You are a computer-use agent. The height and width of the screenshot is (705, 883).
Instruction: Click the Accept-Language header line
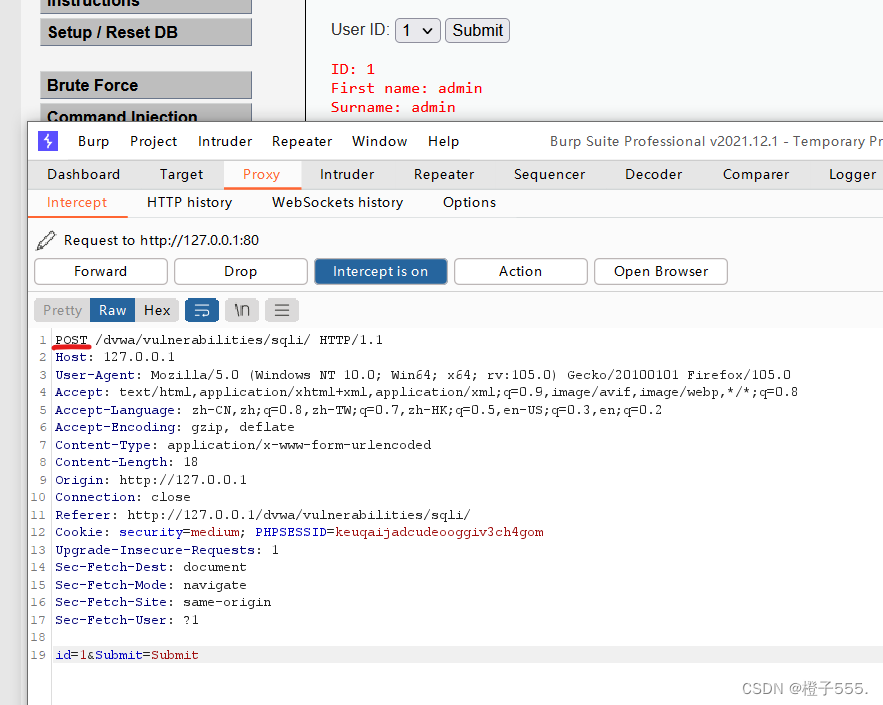click(359, 410)
